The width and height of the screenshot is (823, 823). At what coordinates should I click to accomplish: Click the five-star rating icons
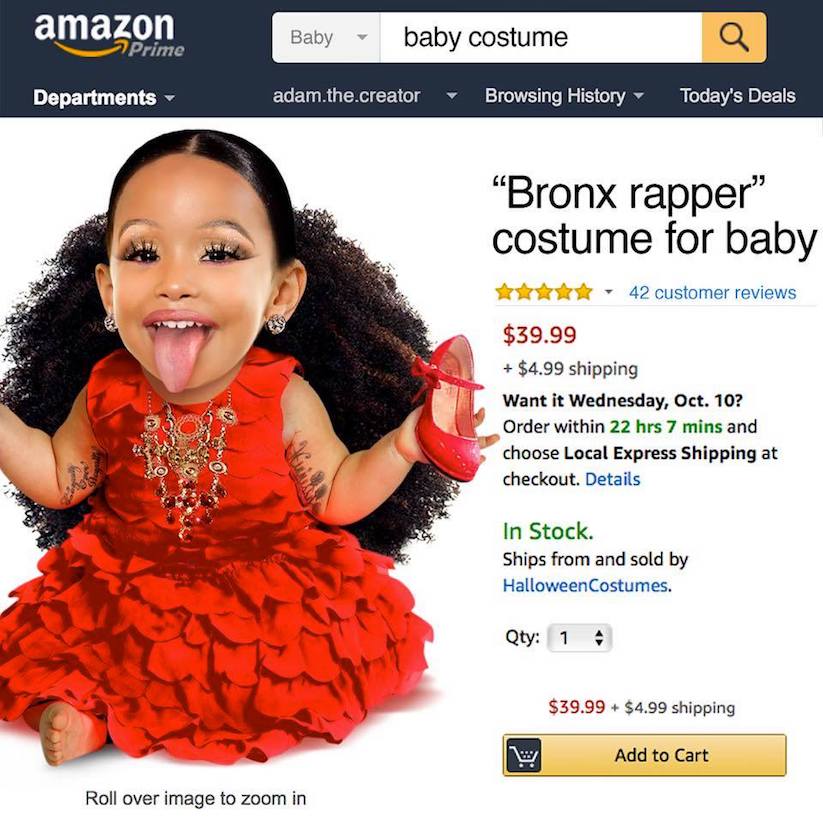click(x=544, y=291)
